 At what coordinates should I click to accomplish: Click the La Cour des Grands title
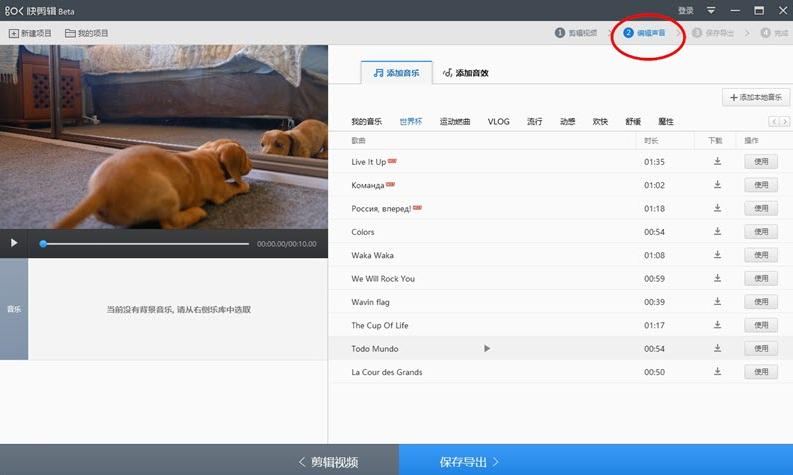tap(386, 372)
